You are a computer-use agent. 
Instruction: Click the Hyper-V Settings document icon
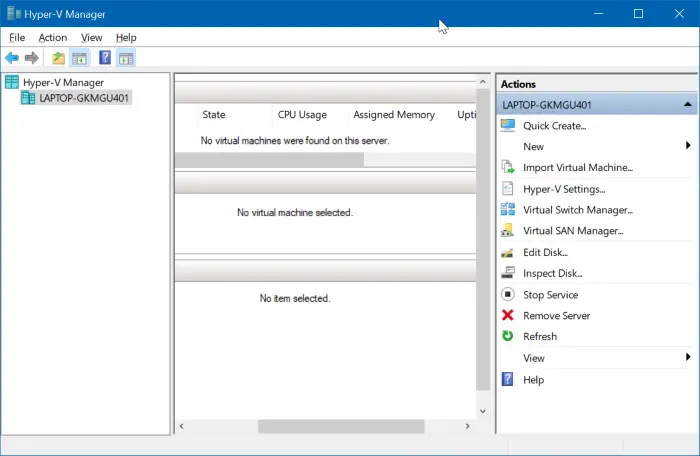point(508,188)
